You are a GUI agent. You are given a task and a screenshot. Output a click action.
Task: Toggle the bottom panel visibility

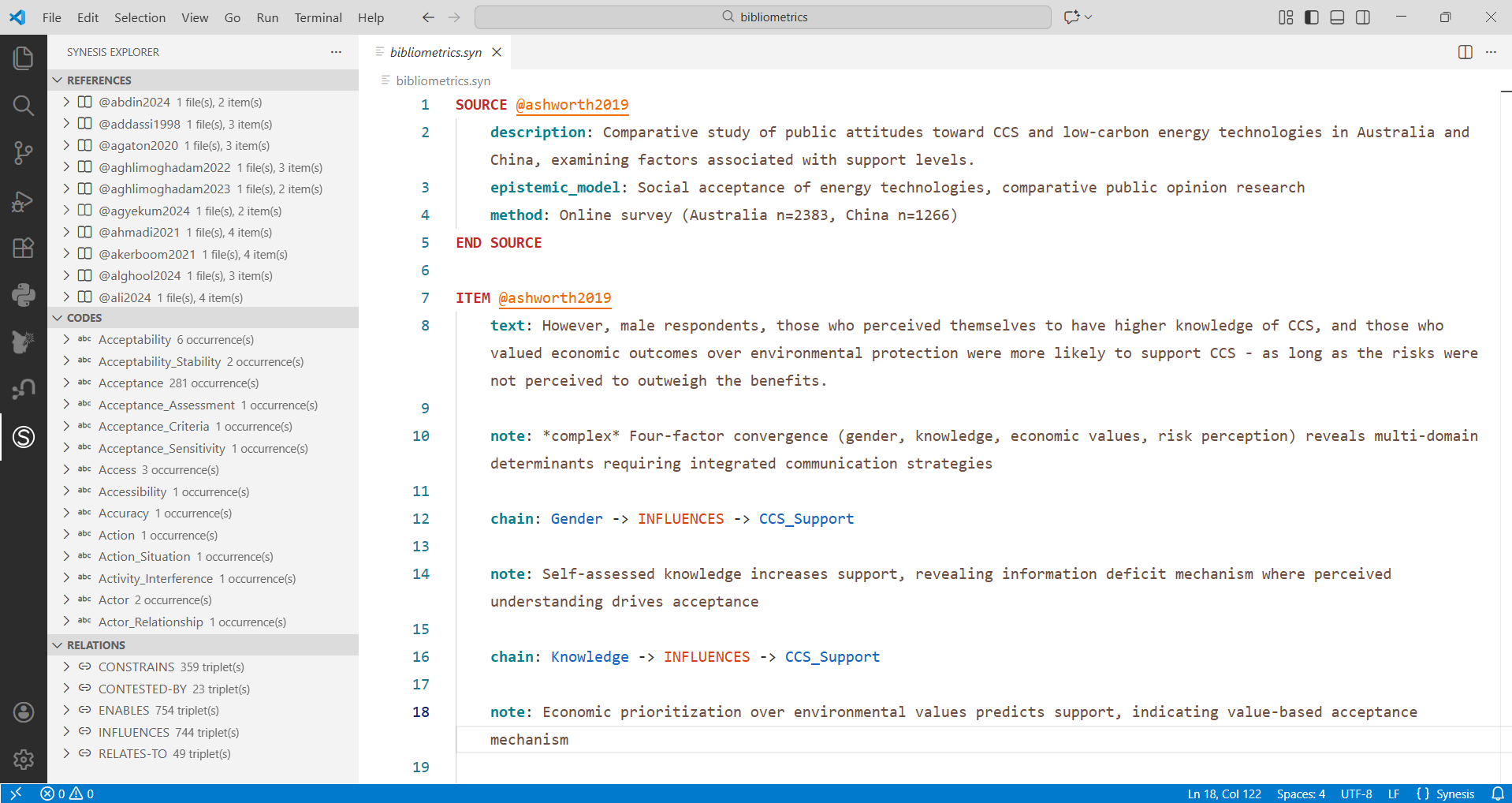point(1337,17)
